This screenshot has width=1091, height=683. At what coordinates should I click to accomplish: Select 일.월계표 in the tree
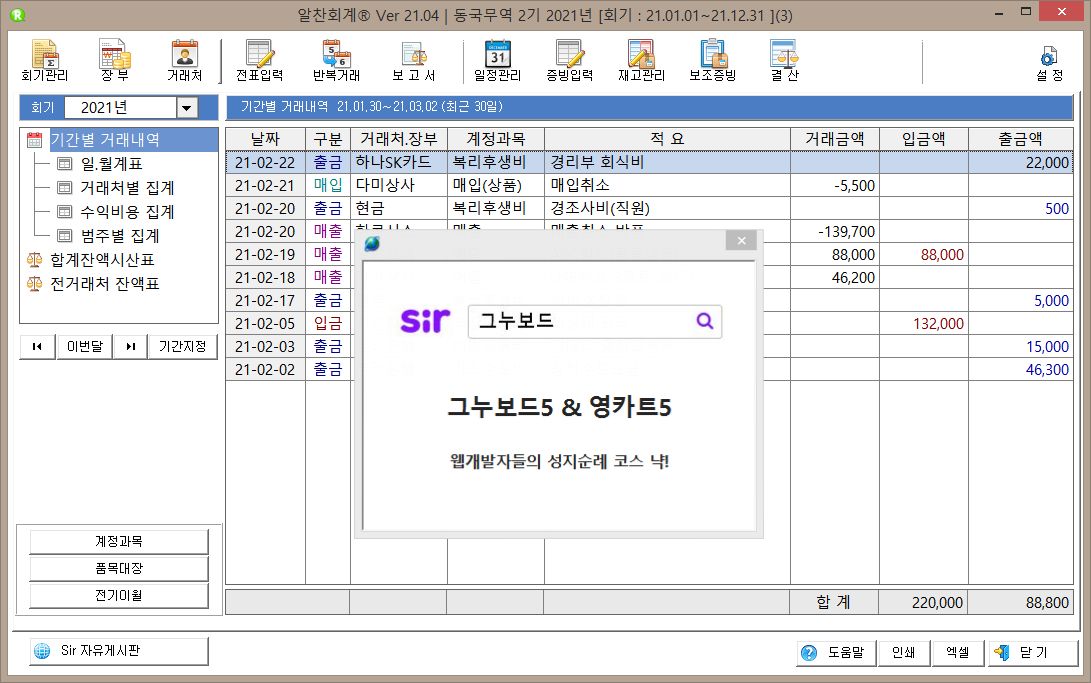point(110,164)
